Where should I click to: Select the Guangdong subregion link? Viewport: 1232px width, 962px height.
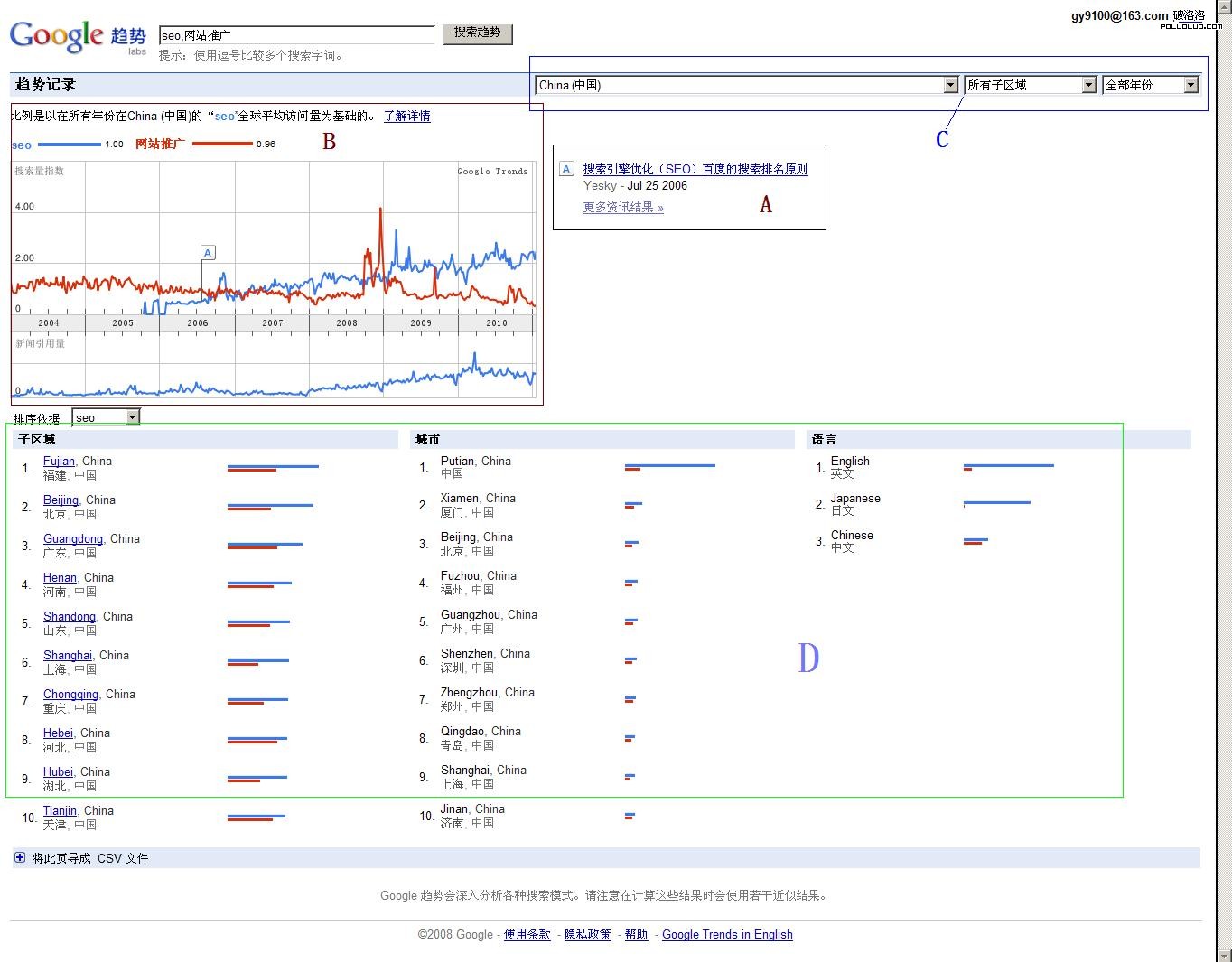pos(72,538)
